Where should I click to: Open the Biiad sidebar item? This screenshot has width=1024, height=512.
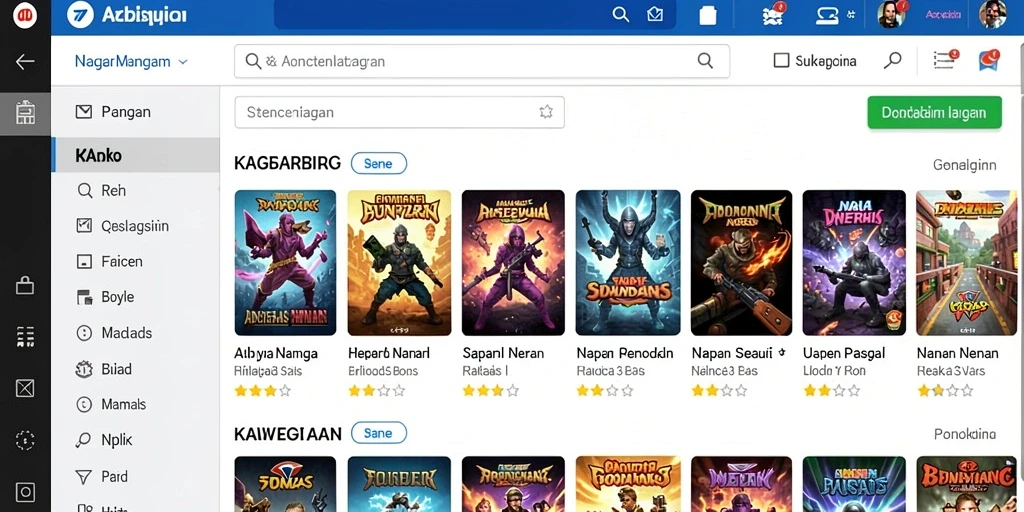click(x=136, y=369)
